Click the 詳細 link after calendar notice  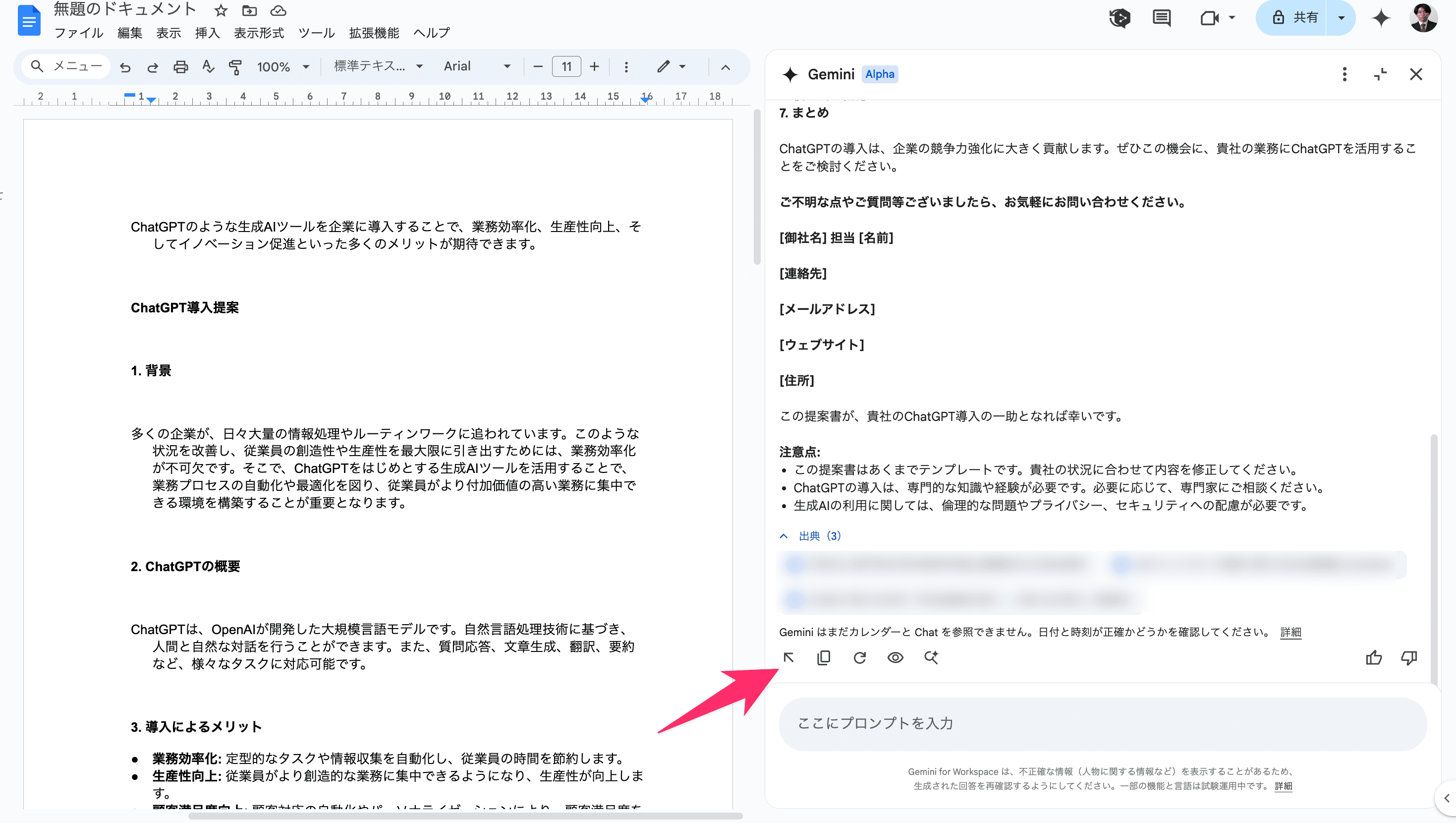click(x=1290, y=632)
